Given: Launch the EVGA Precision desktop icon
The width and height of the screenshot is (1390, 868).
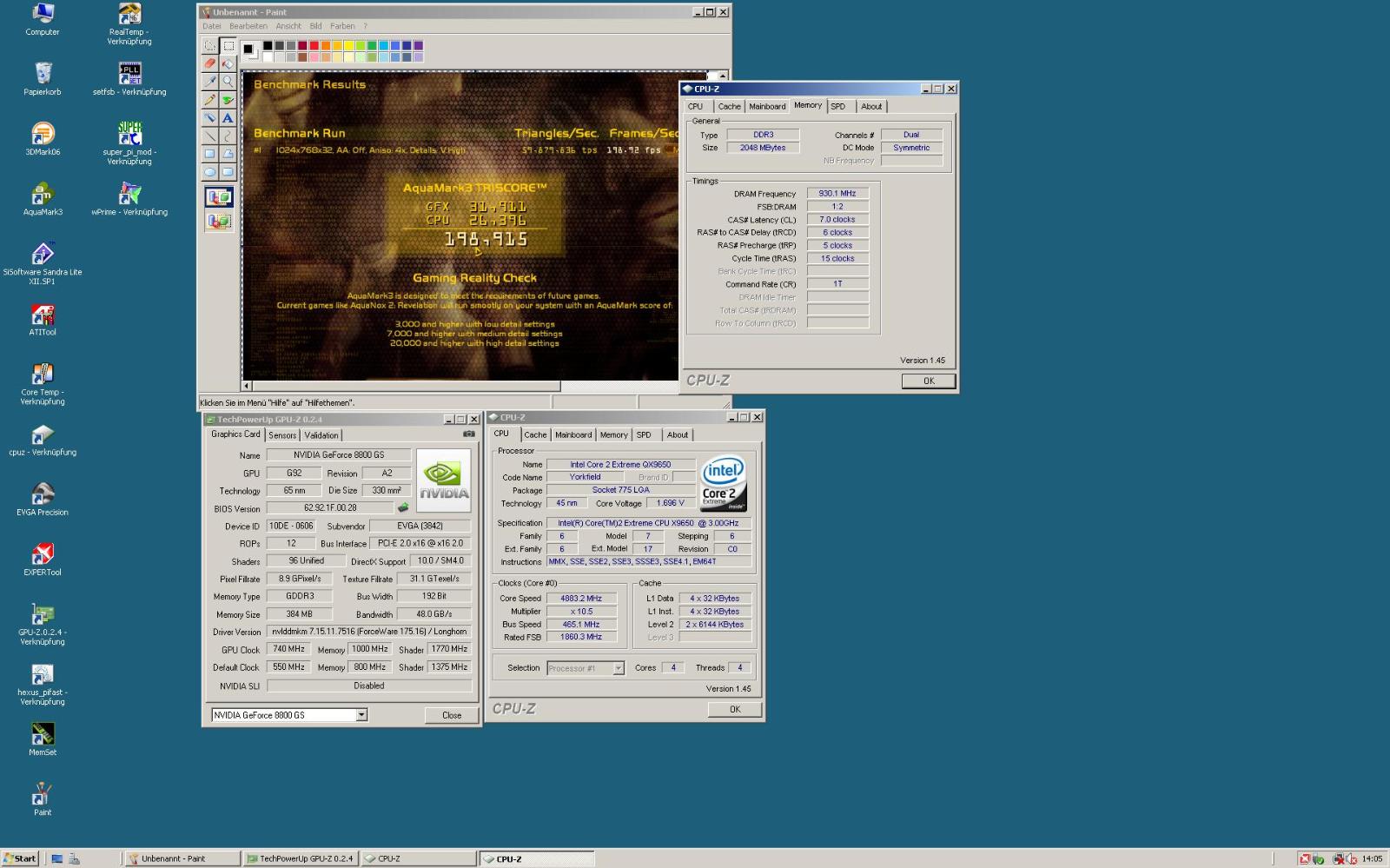Looking at the screenshot, I should point(43,500).
